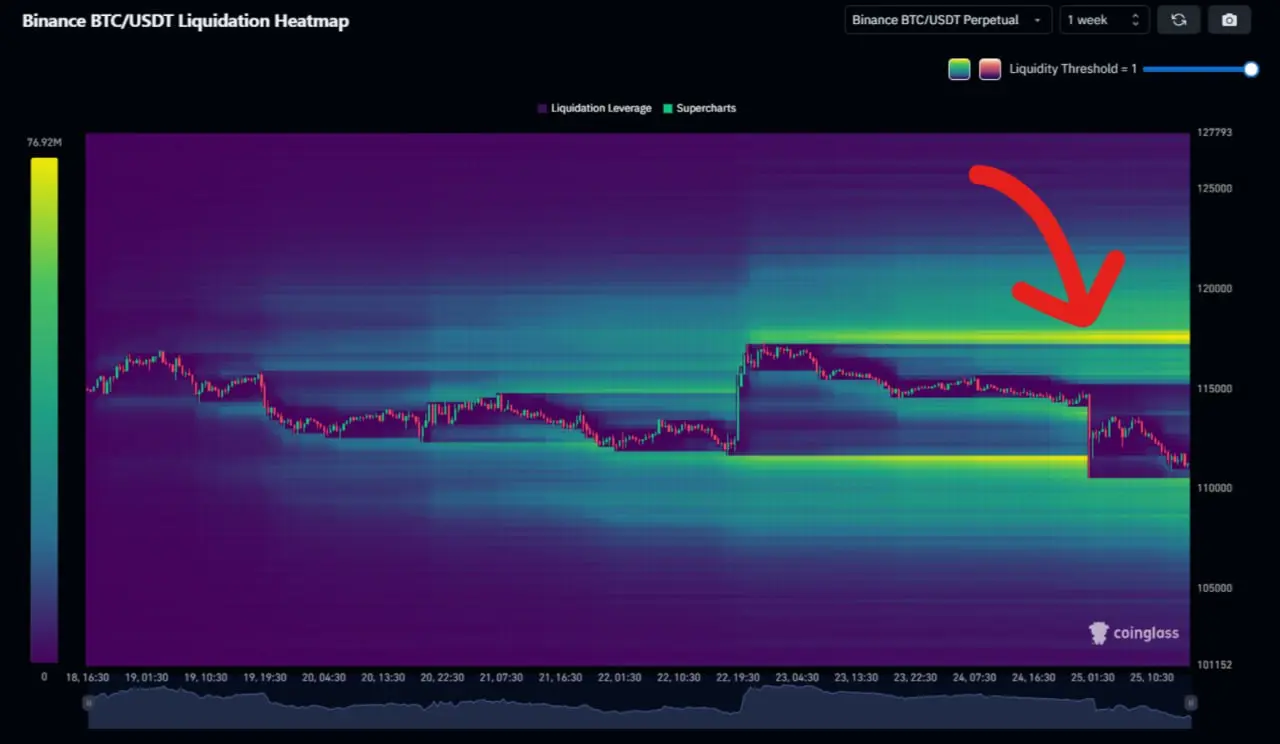Viewport: 1280px width, 744px height.
Task: Click the 23, 13:30 time axis label
Action: [x=855, y=677]
